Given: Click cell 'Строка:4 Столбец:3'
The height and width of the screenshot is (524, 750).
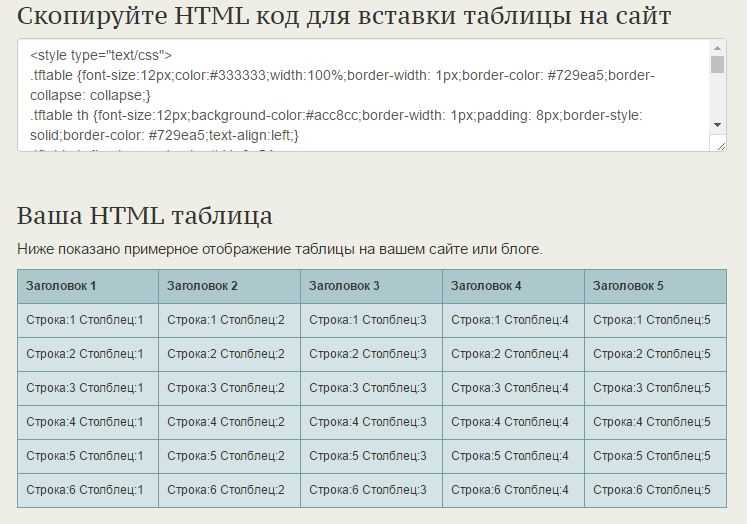Looking at the screenshot, I should pos(372,422).
